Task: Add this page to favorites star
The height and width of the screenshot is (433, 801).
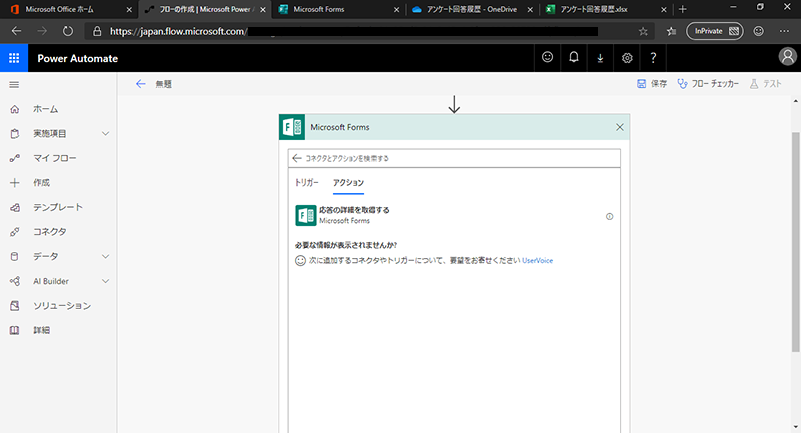Action: click(643, 31)
